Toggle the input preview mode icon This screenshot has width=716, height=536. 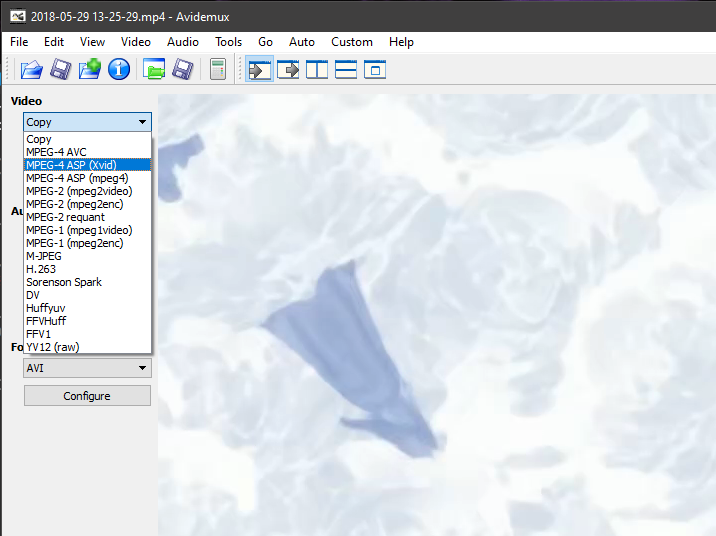[259, 70]
